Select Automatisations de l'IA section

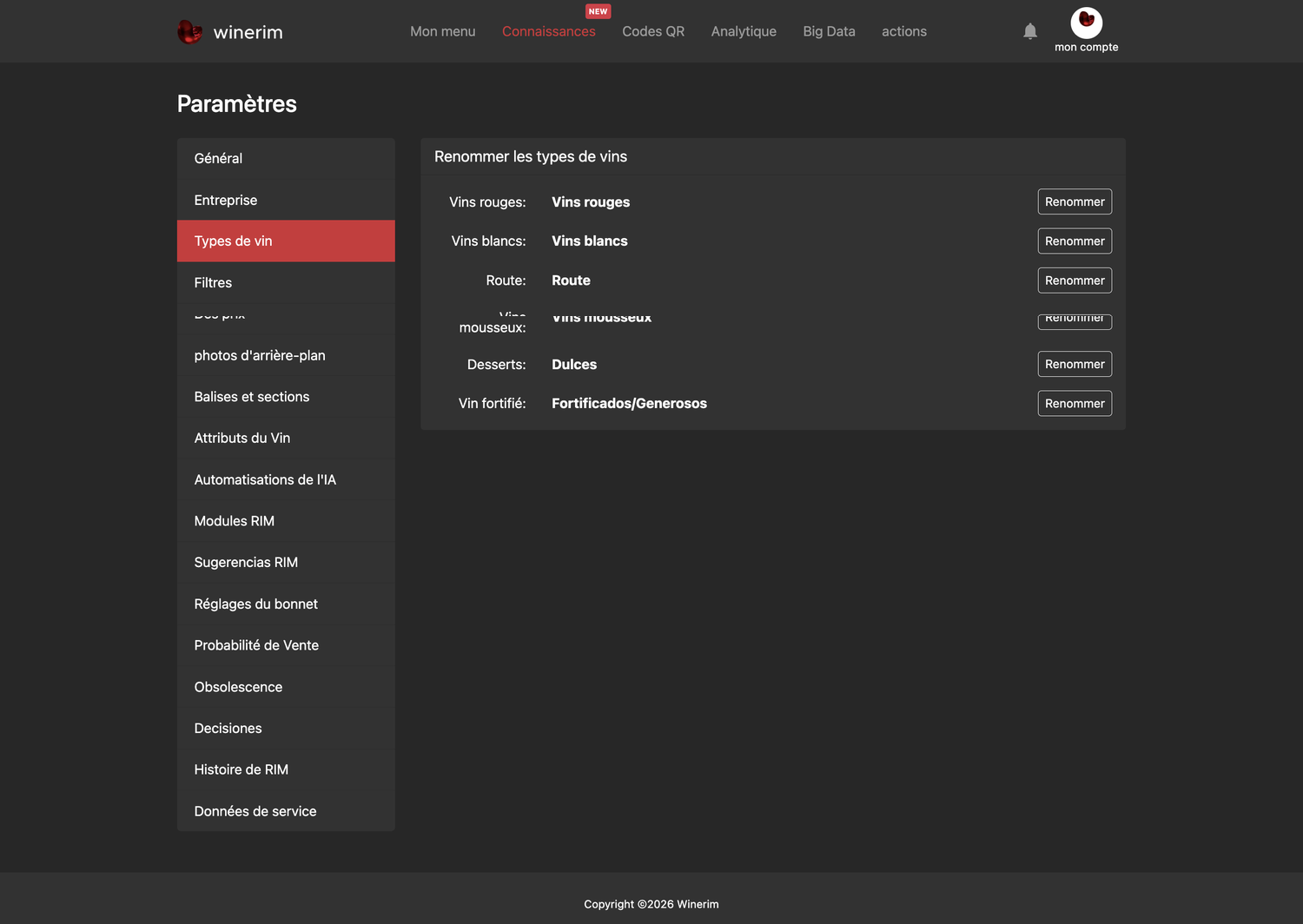(286, 479)
